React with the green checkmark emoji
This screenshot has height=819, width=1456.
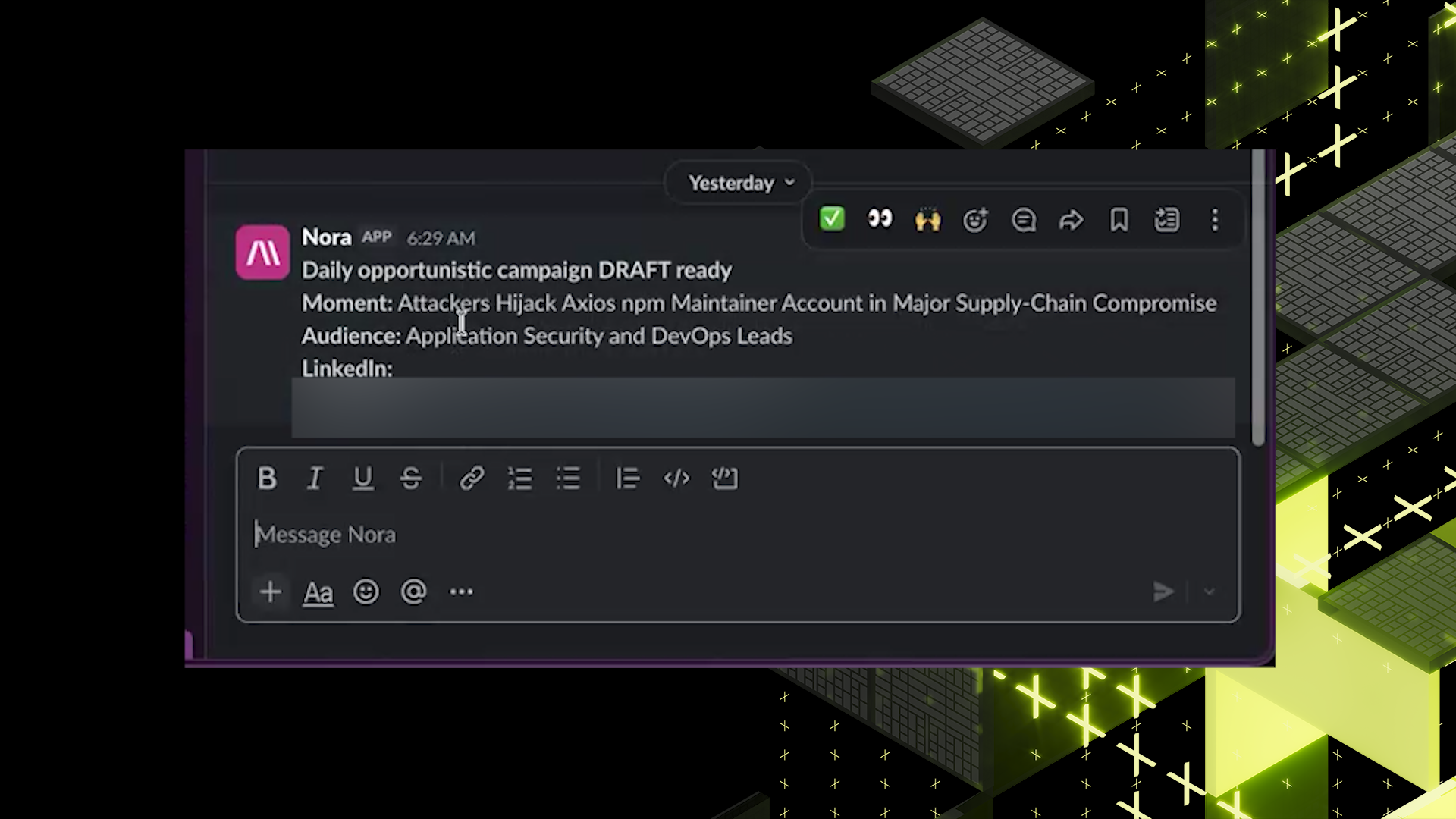pos(832,219)
